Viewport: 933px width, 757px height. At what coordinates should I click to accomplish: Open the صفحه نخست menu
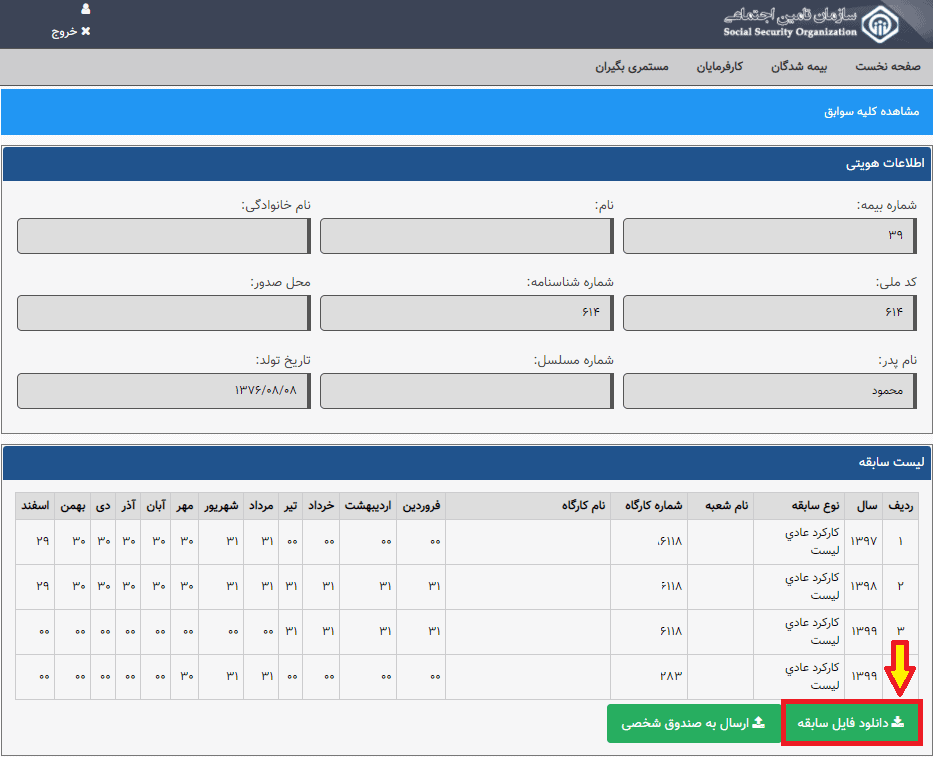tap(888, 67)
